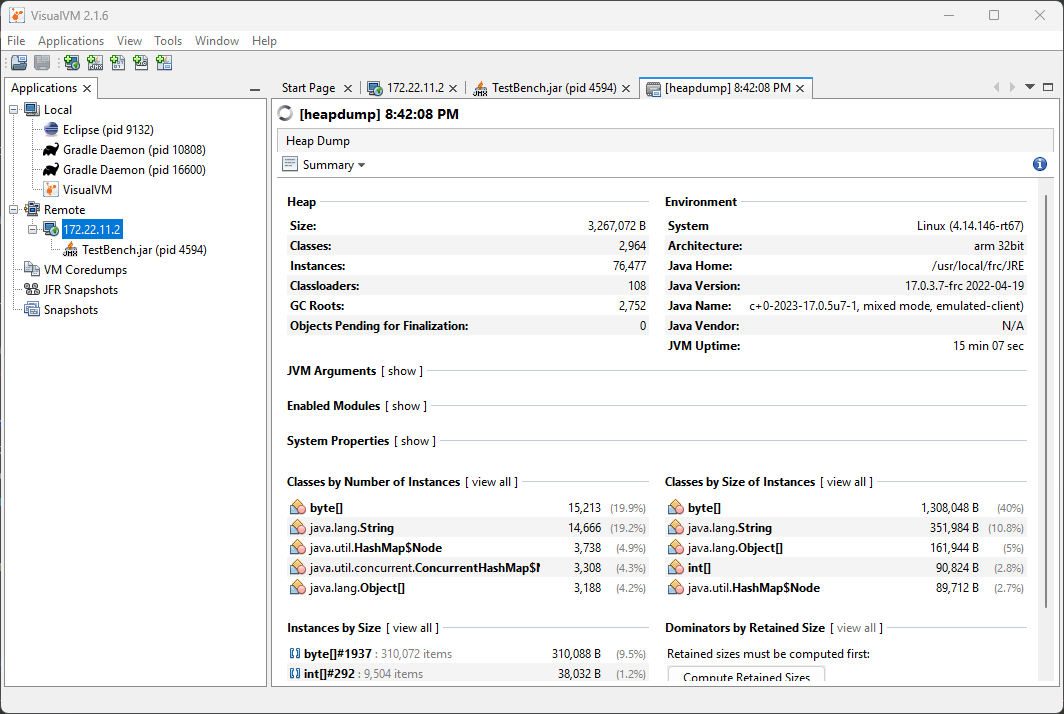Viewport: 1064px width, 714px height.
Task: Switch to the Start Page tab
Action: 310,87
